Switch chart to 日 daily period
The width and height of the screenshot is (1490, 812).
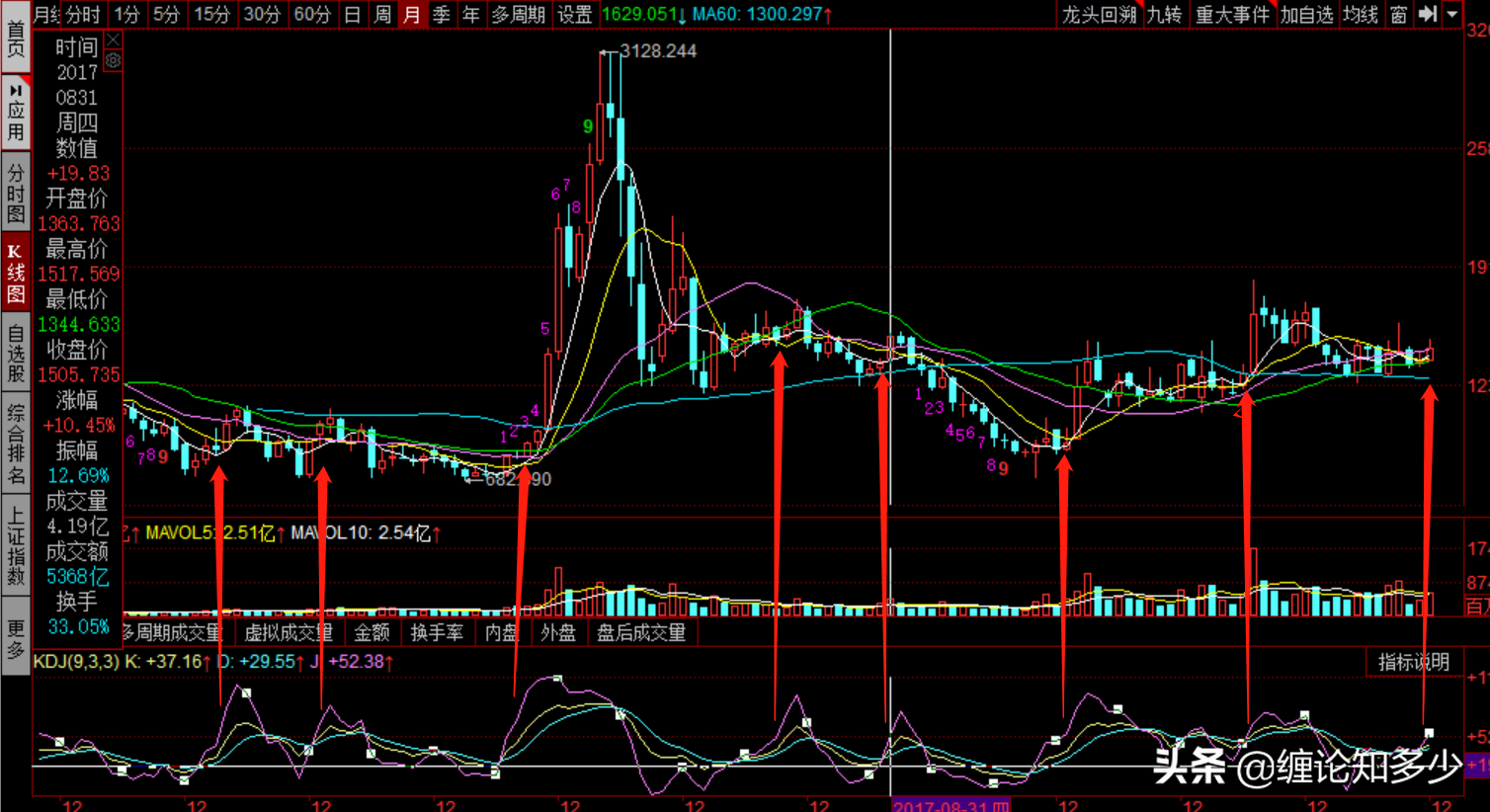click(353, 14)
